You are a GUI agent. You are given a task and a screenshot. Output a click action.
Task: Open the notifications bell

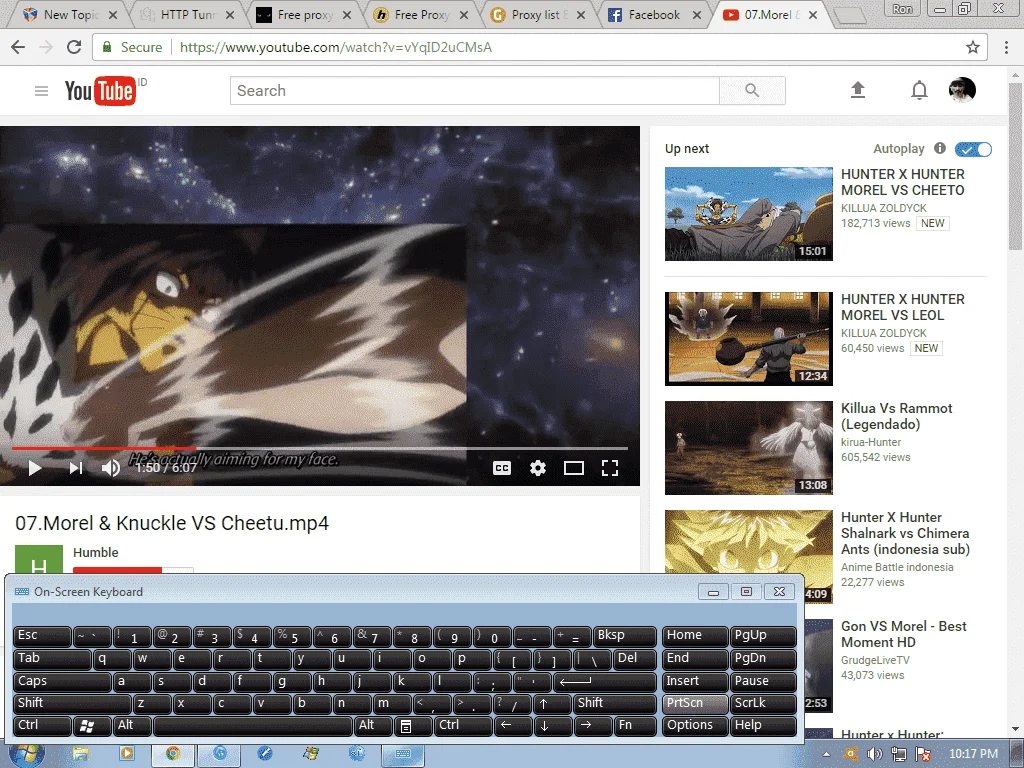(x=920, y=90)
